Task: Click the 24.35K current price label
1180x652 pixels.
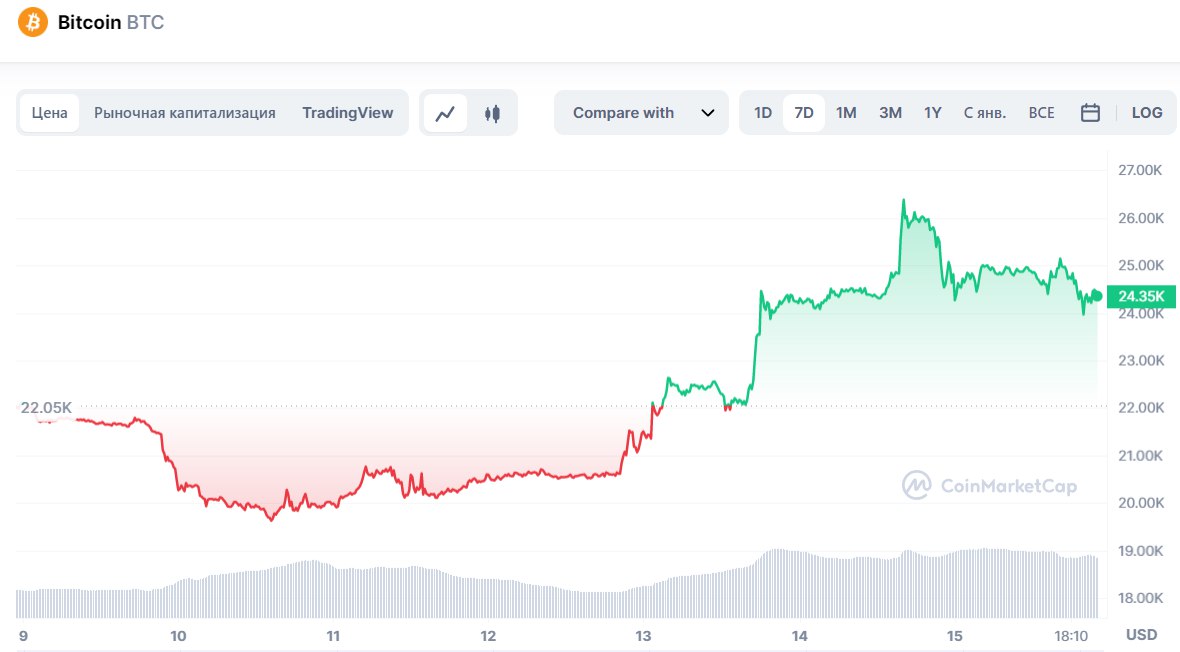Action: (1140, 296)
